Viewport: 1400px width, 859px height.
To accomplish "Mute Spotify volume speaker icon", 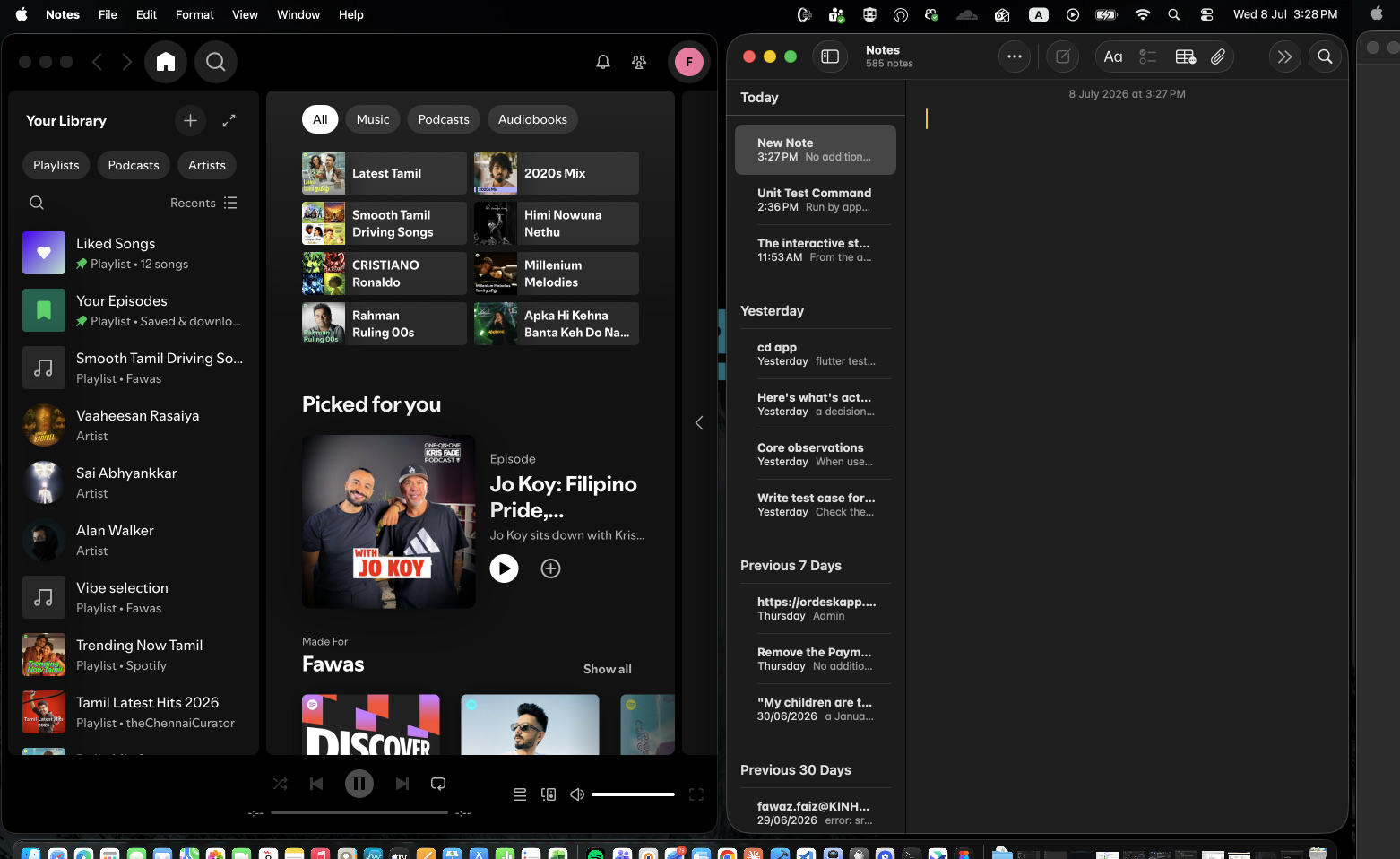I will (577, 794).
